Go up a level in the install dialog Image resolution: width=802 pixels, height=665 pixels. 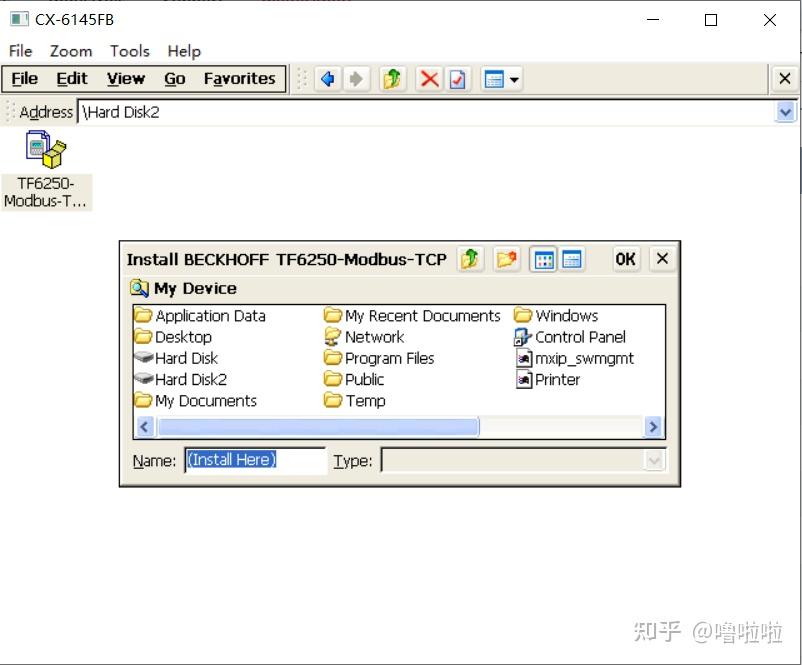(x=470, y=258)
